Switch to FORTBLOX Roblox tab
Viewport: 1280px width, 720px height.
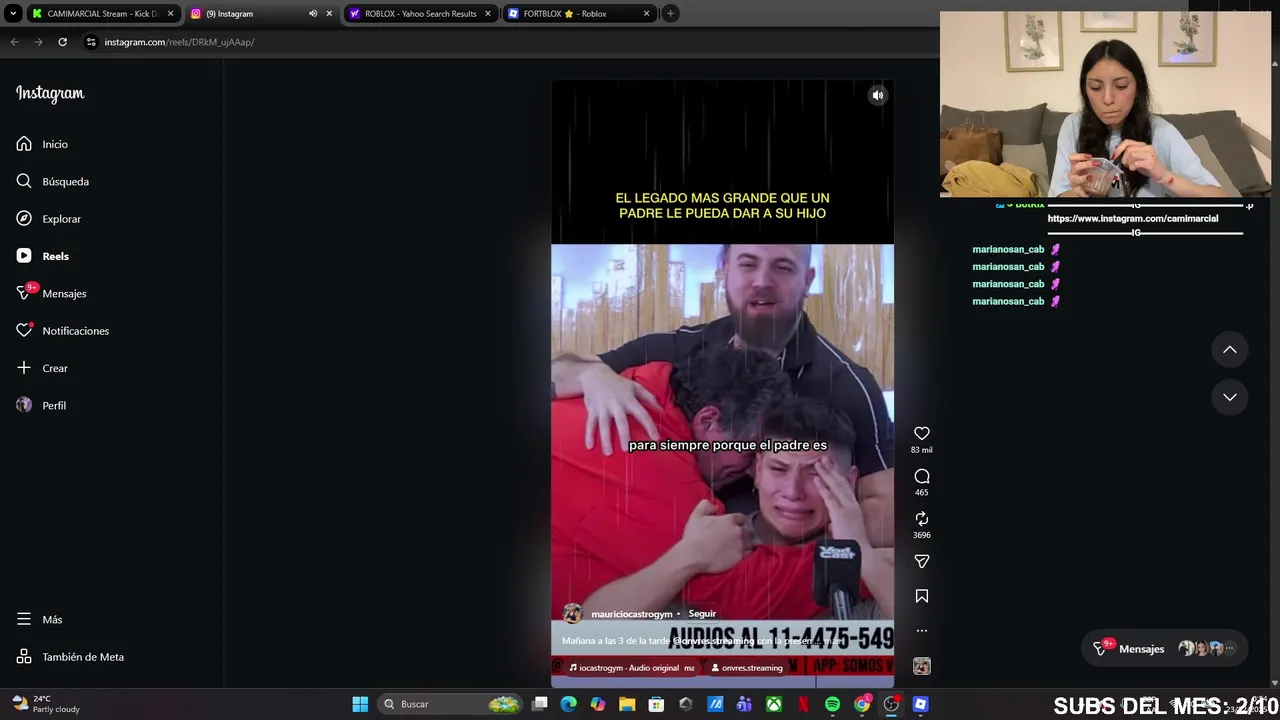(x=578, y=14)
